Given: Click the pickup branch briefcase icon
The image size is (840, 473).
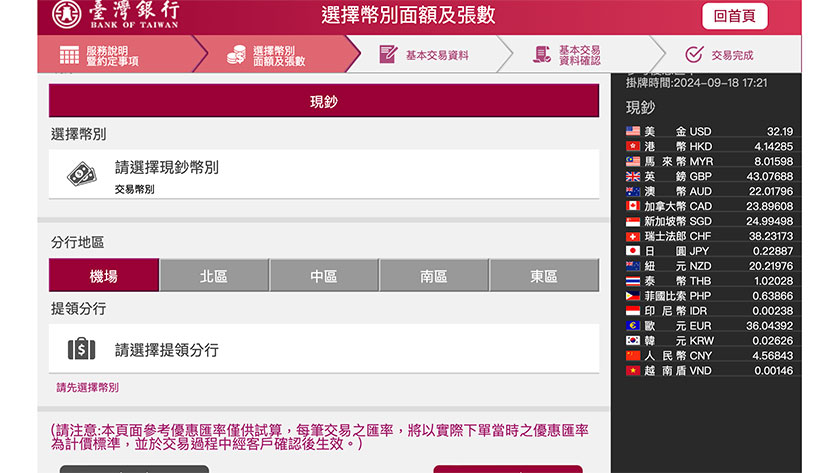Looking at the screenshot, I should (82, 349).
